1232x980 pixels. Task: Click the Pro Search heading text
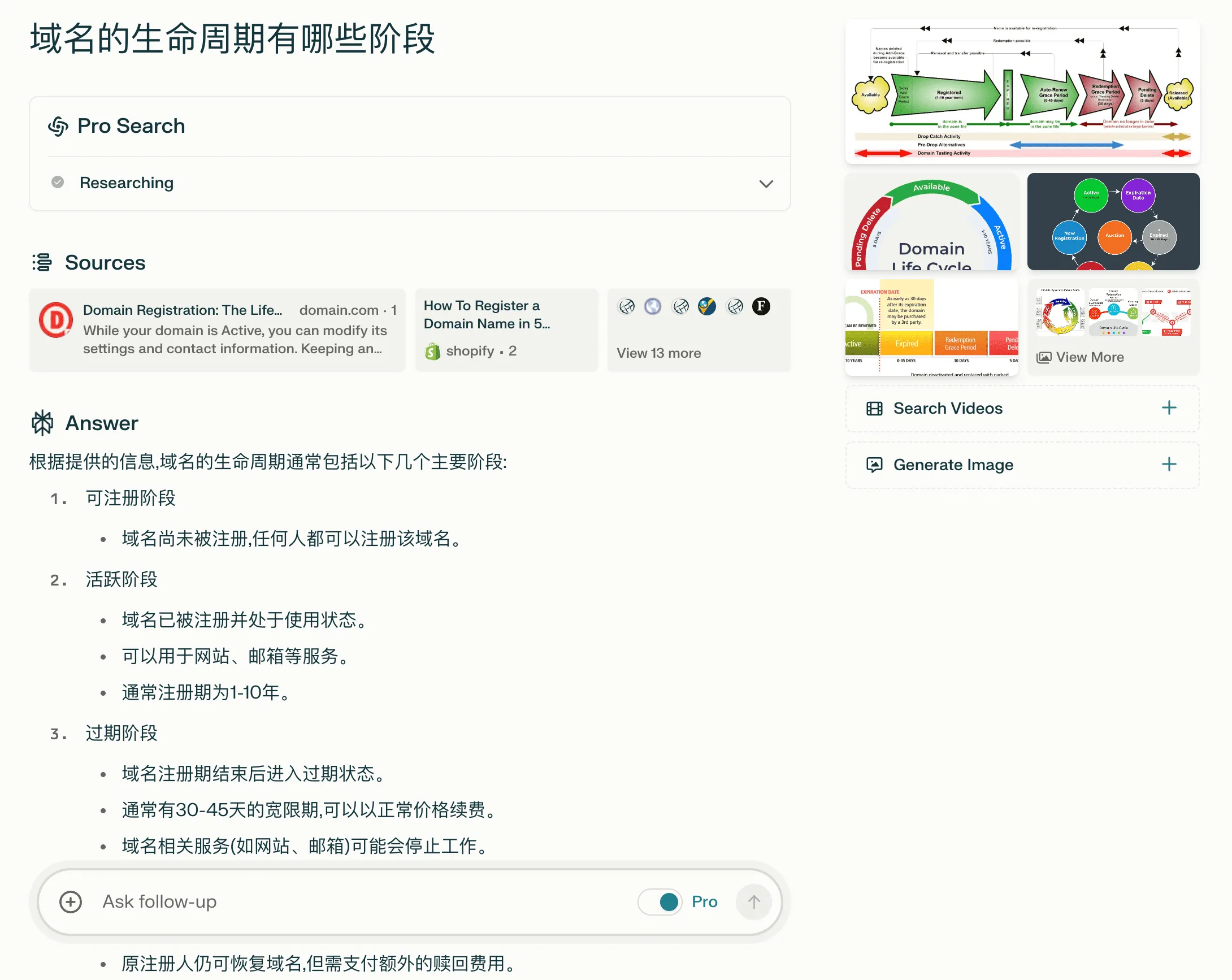pos(131,125)
